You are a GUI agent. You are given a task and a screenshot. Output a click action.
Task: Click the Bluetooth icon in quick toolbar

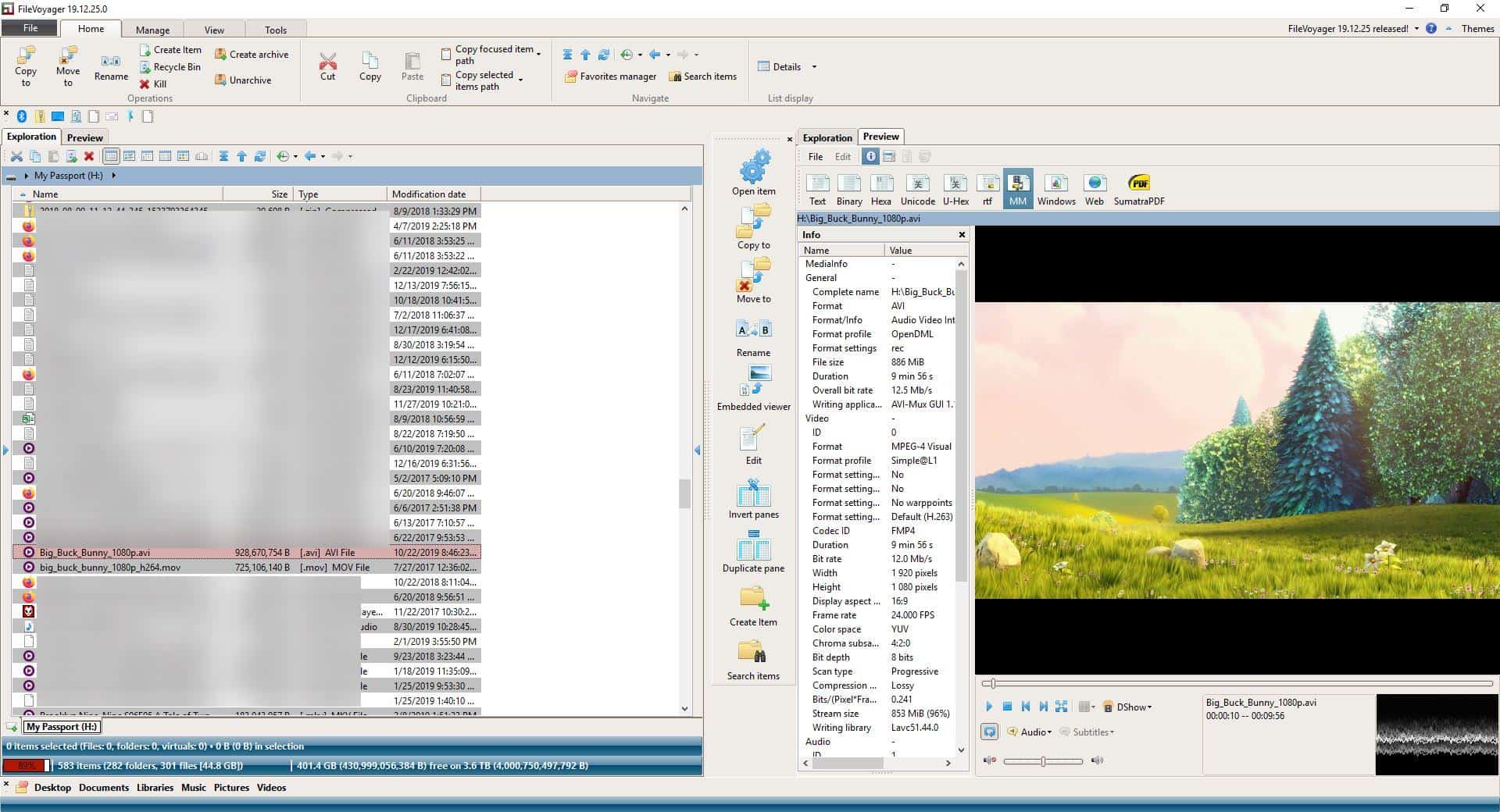point(22,116)
